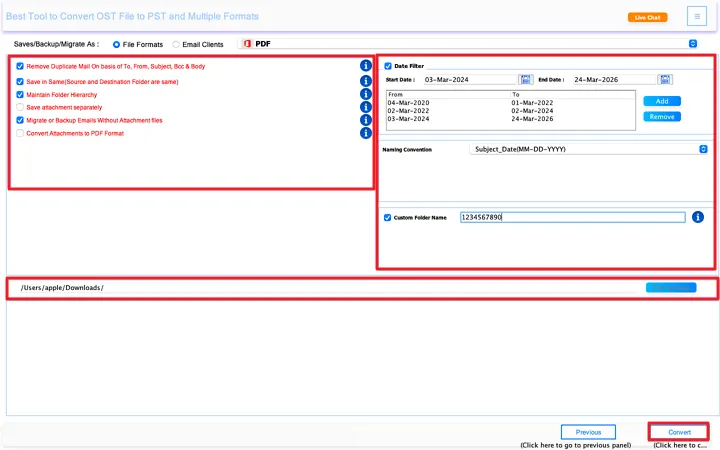
Task: Open Live Chat support
Action: tap(647, 17)
